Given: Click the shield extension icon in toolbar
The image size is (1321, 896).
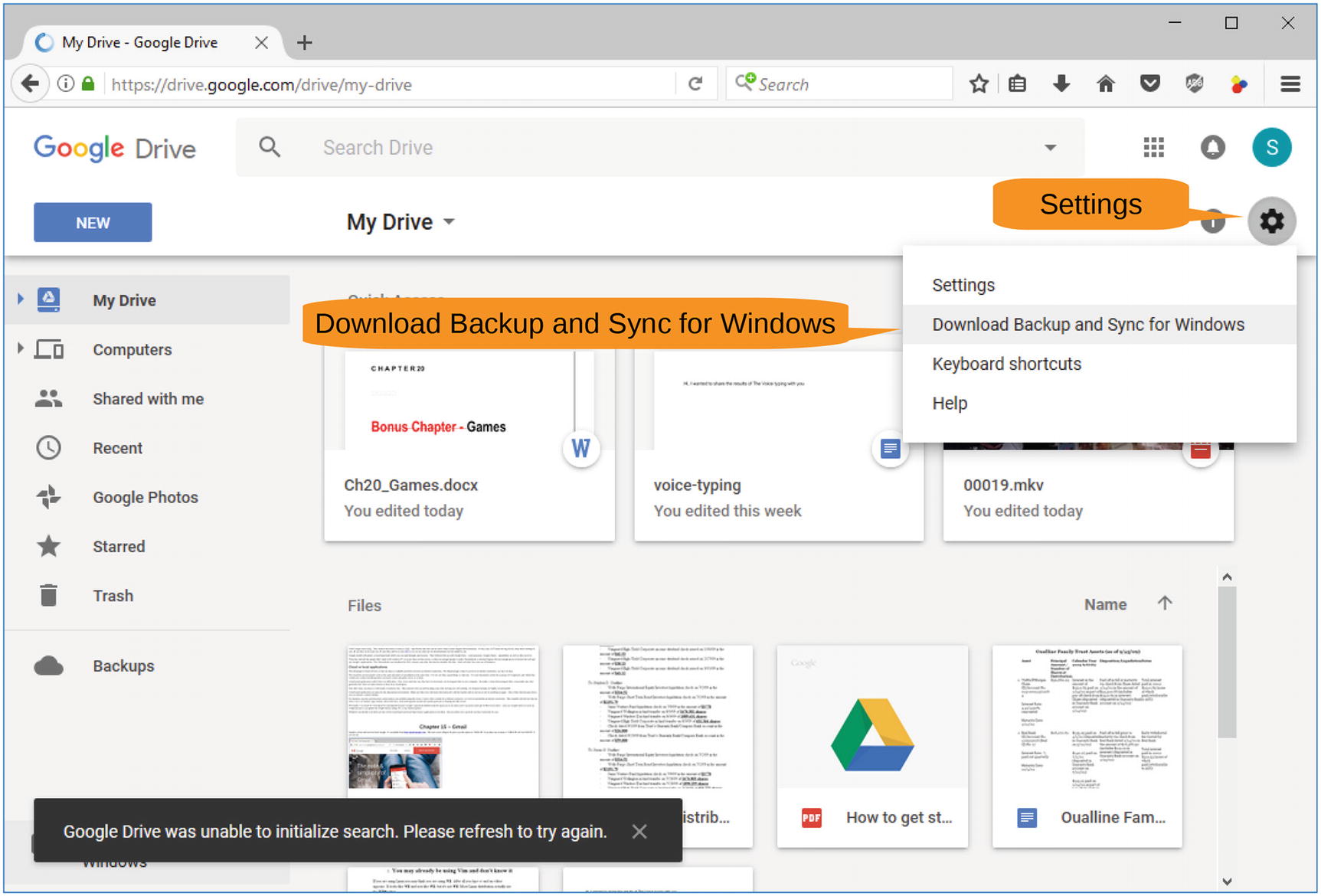Looking at the screenshot, I should click(1194, 83).
